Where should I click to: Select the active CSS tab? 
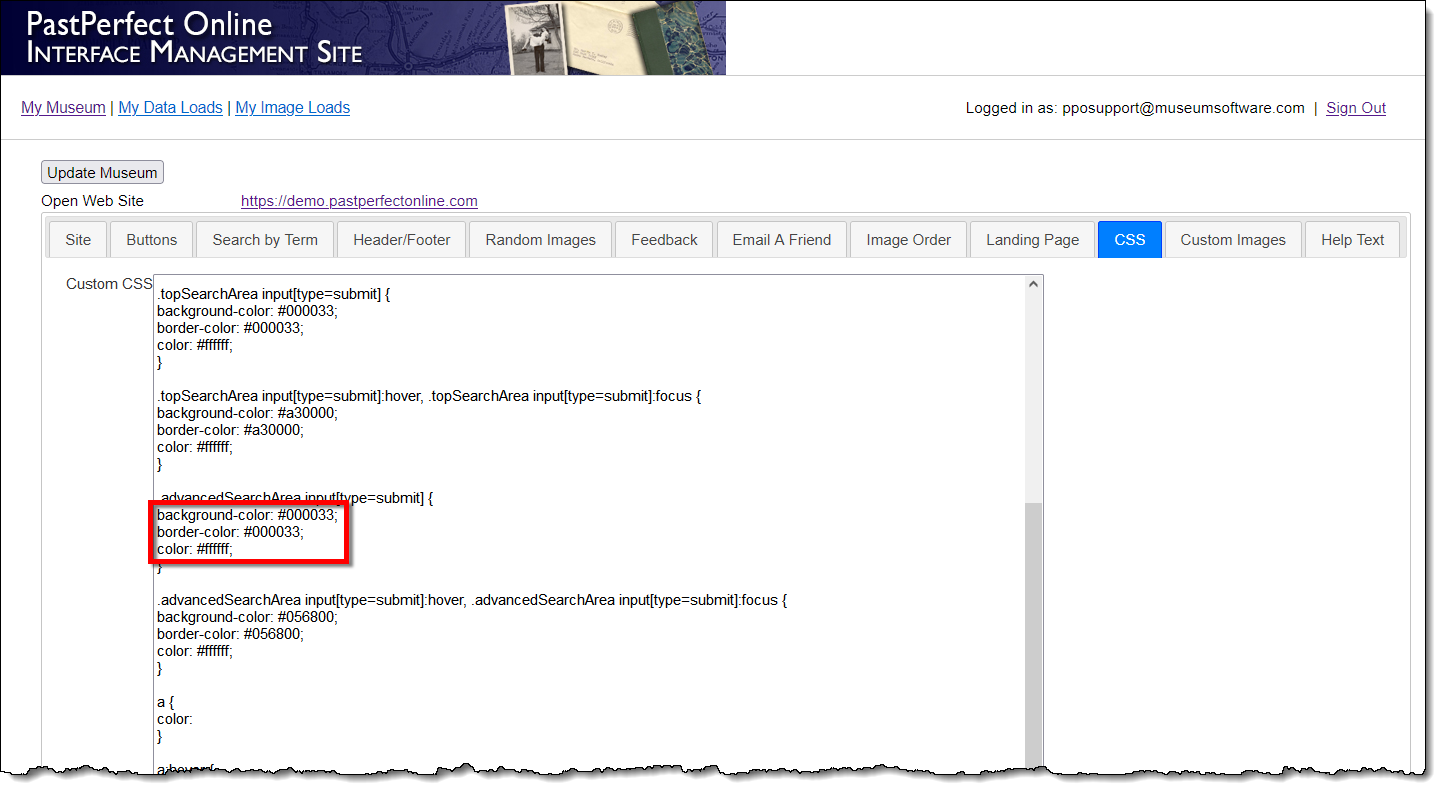click(1130, 240)
